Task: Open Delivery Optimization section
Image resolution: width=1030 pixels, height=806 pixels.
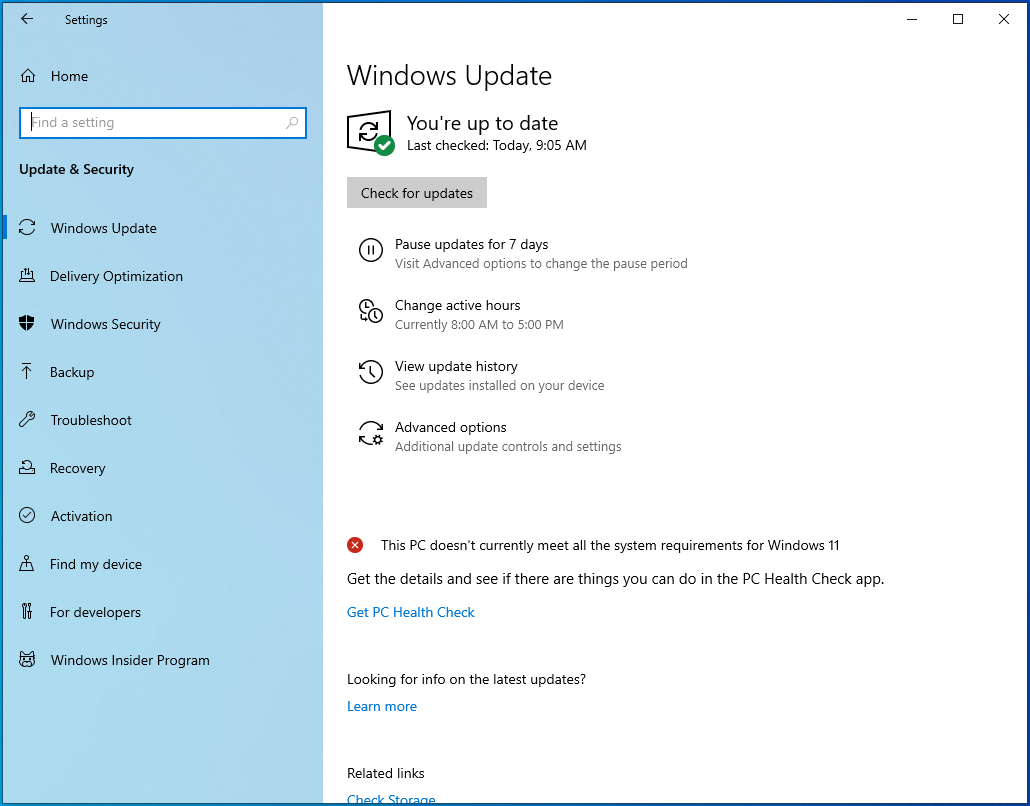Action: click(x=116, y=276)
